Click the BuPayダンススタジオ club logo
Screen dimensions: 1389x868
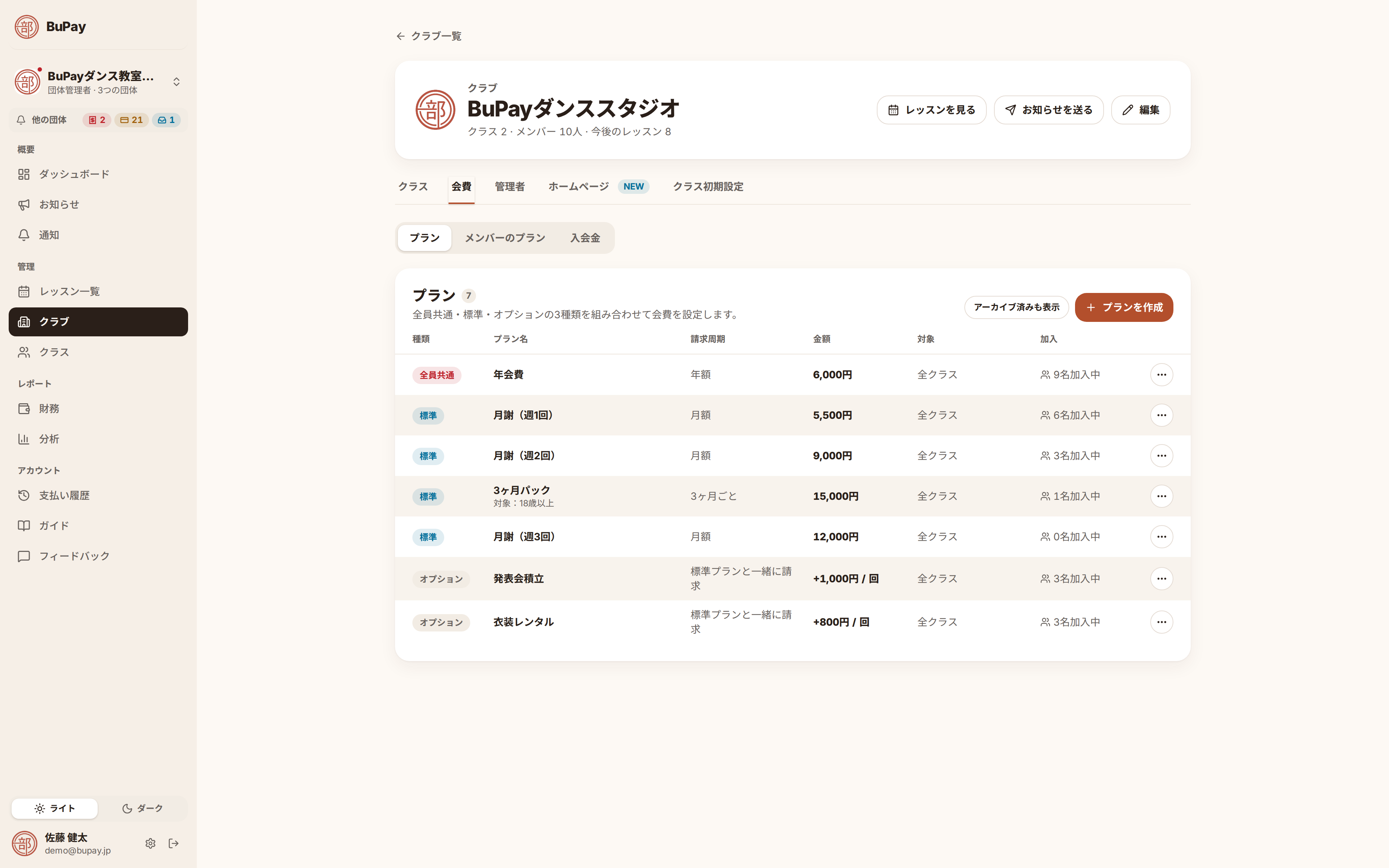click(435, 110)
